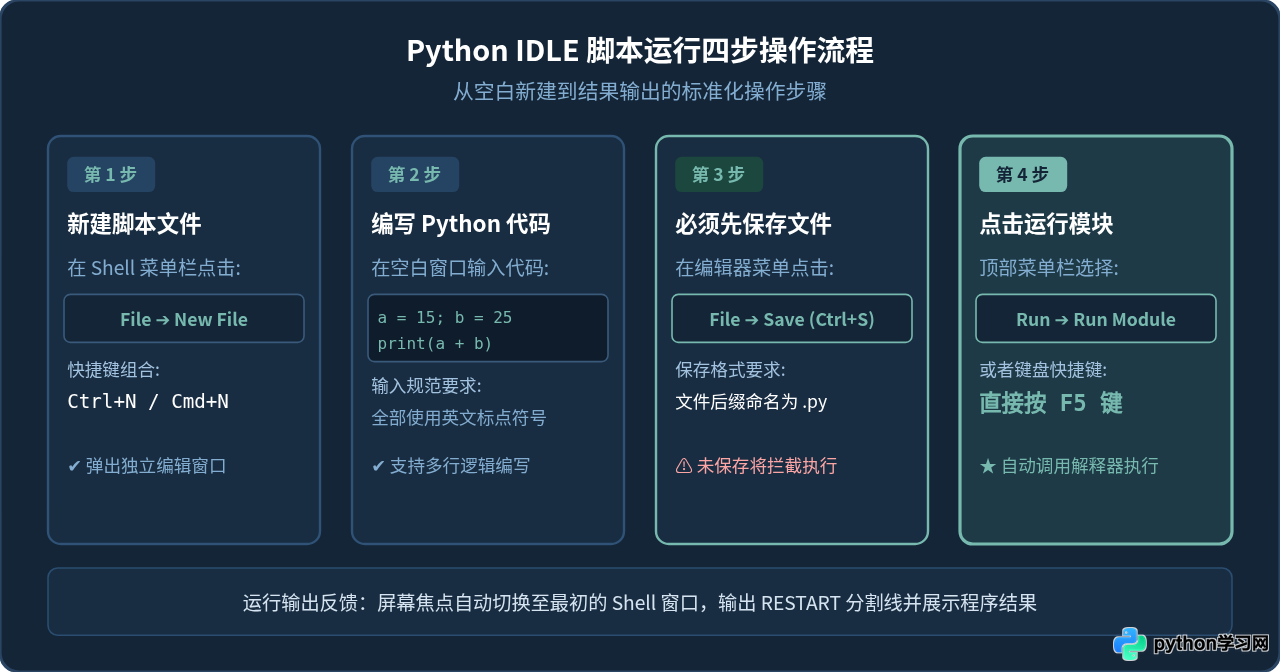Click the text 顶部菜单栏选择:

(x=1049, y=268)
